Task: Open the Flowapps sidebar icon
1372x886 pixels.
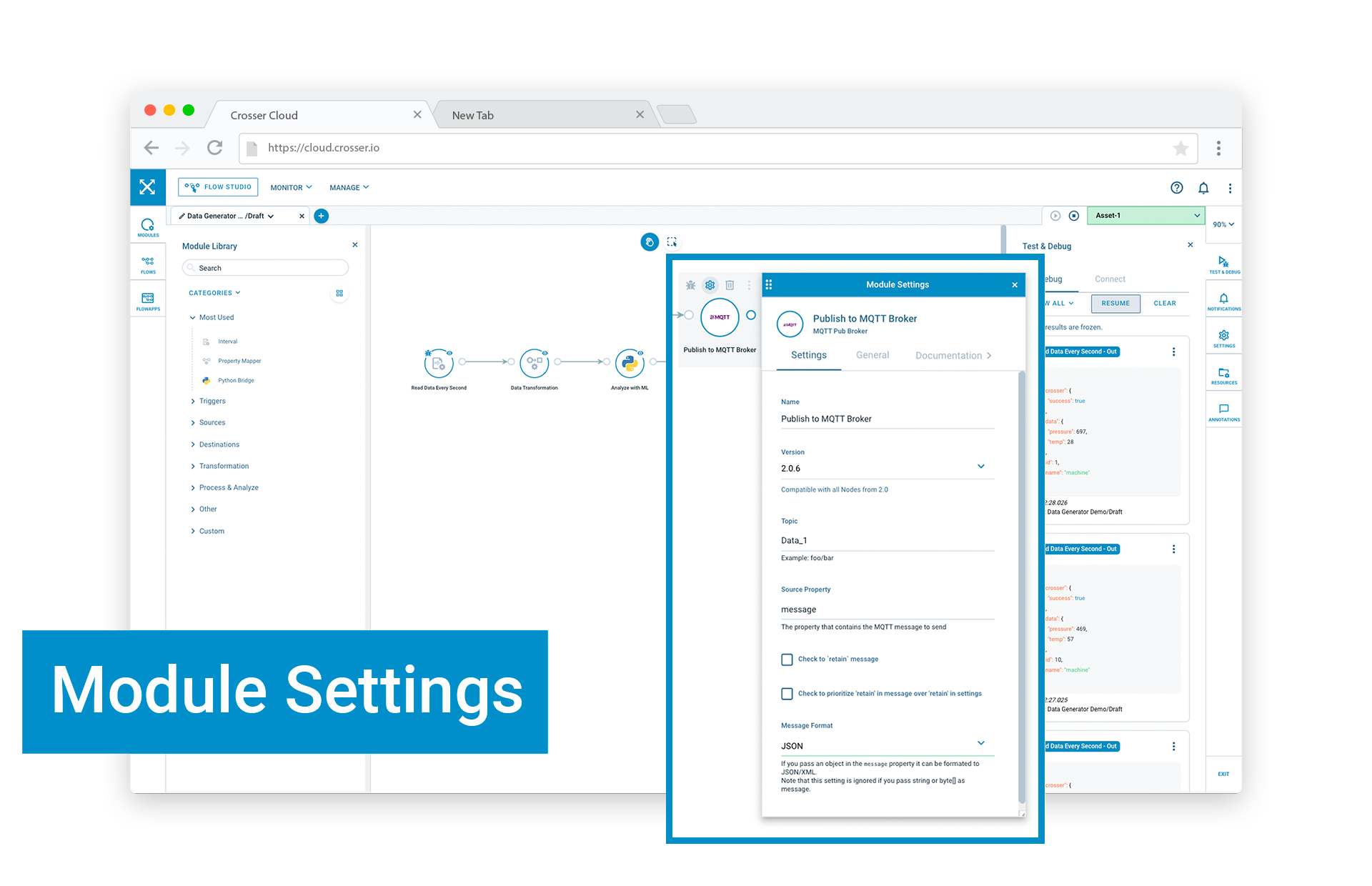Action: point(148,302)
